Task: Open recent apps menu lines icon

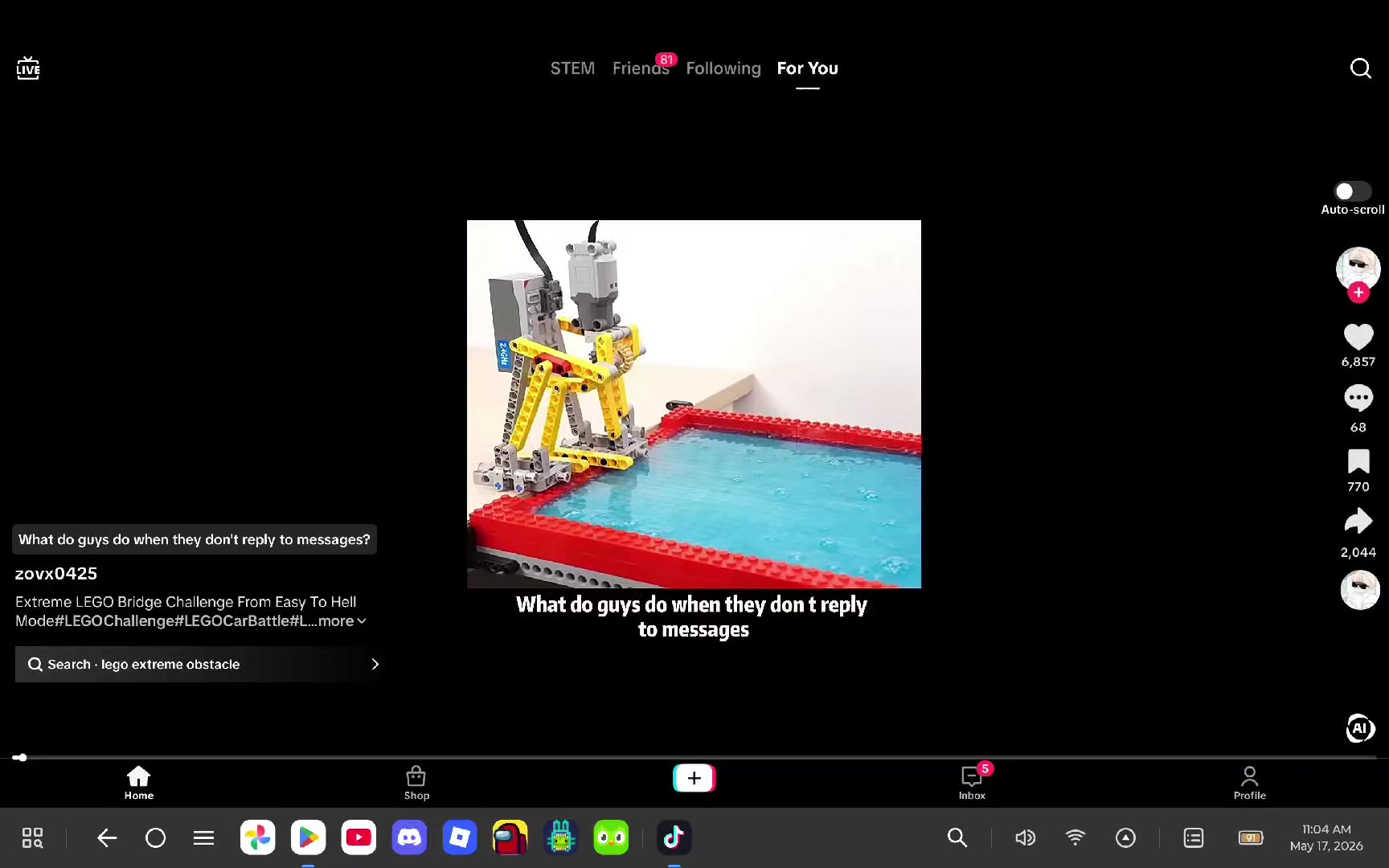Action: tap(204, 838)
